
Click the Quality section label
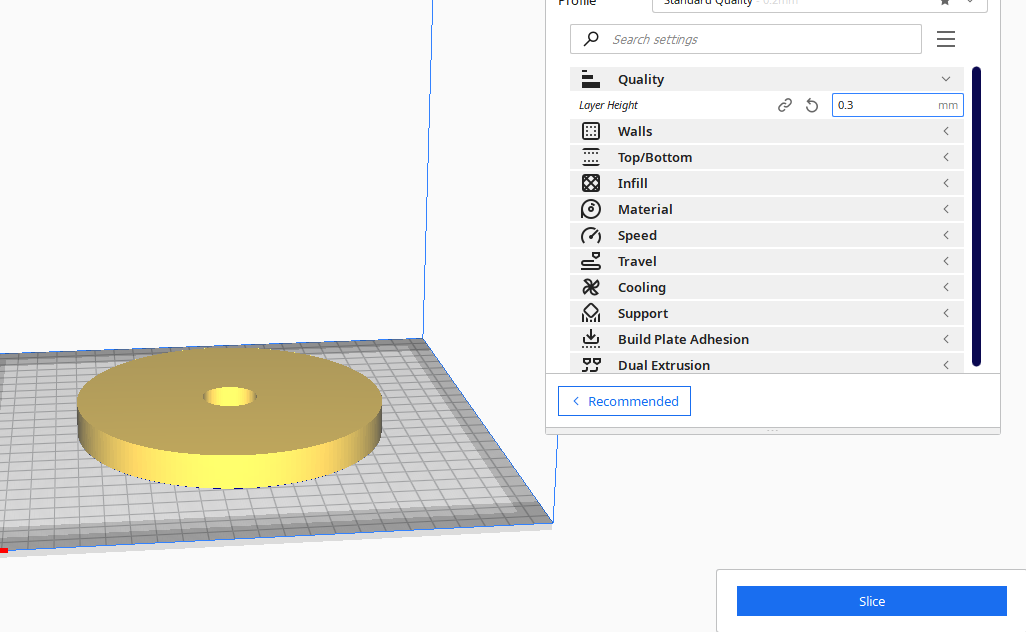click(x=641, y=80)
